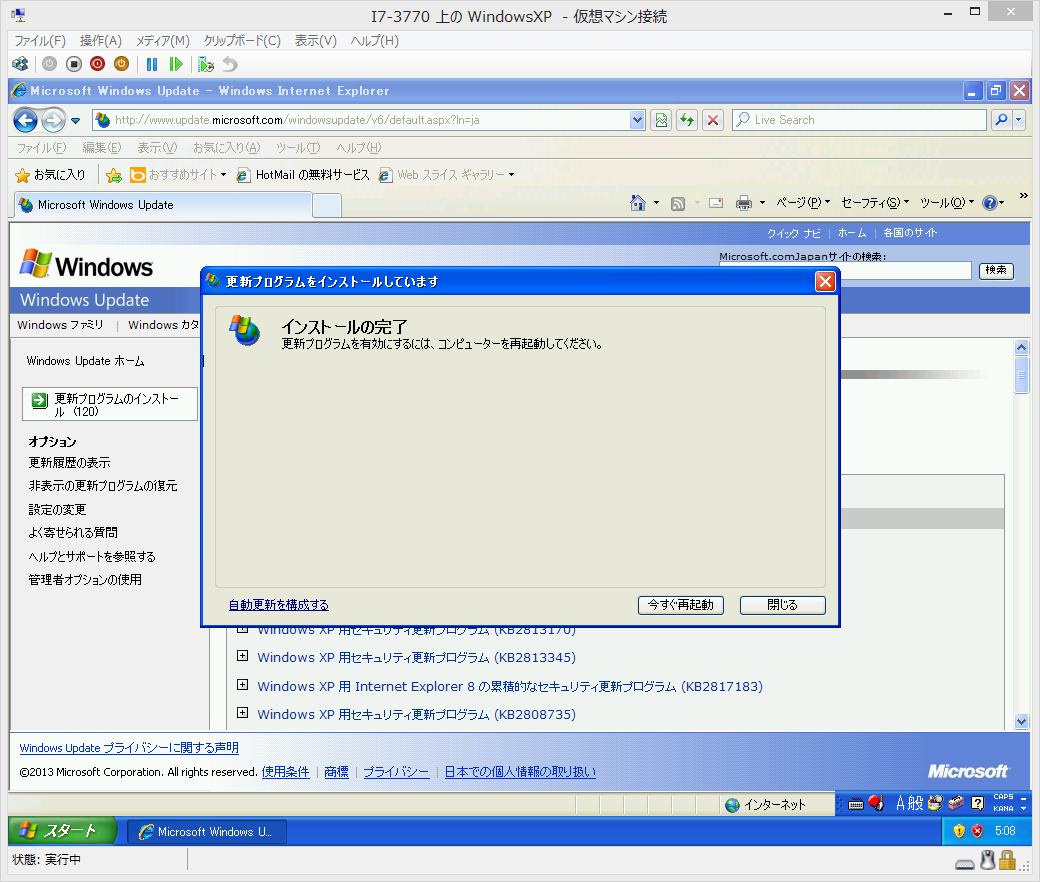
Task: Click the XP スタート start button
Action: pyautogui.click(x=62, y=830)
